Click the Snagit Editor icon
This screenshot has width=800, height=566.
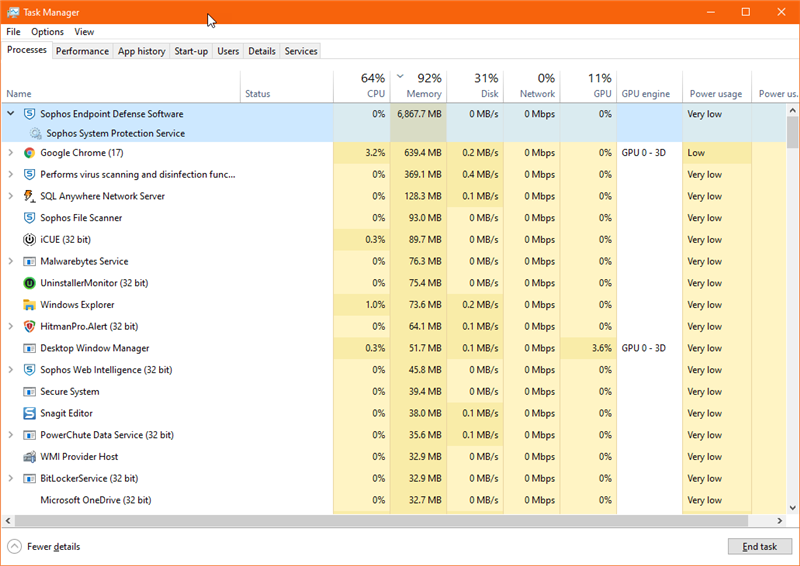30,413
